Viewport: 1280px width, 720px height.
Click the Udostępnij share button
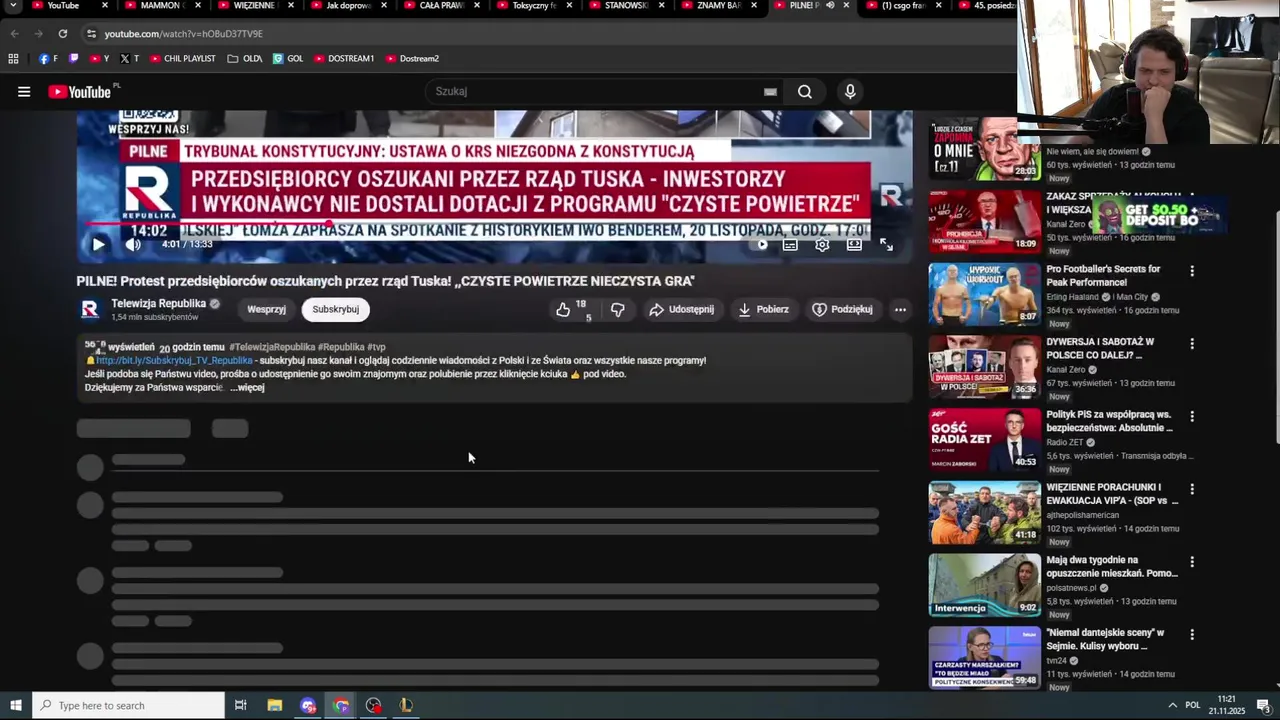pyautogui.click(x=681, y=310)
